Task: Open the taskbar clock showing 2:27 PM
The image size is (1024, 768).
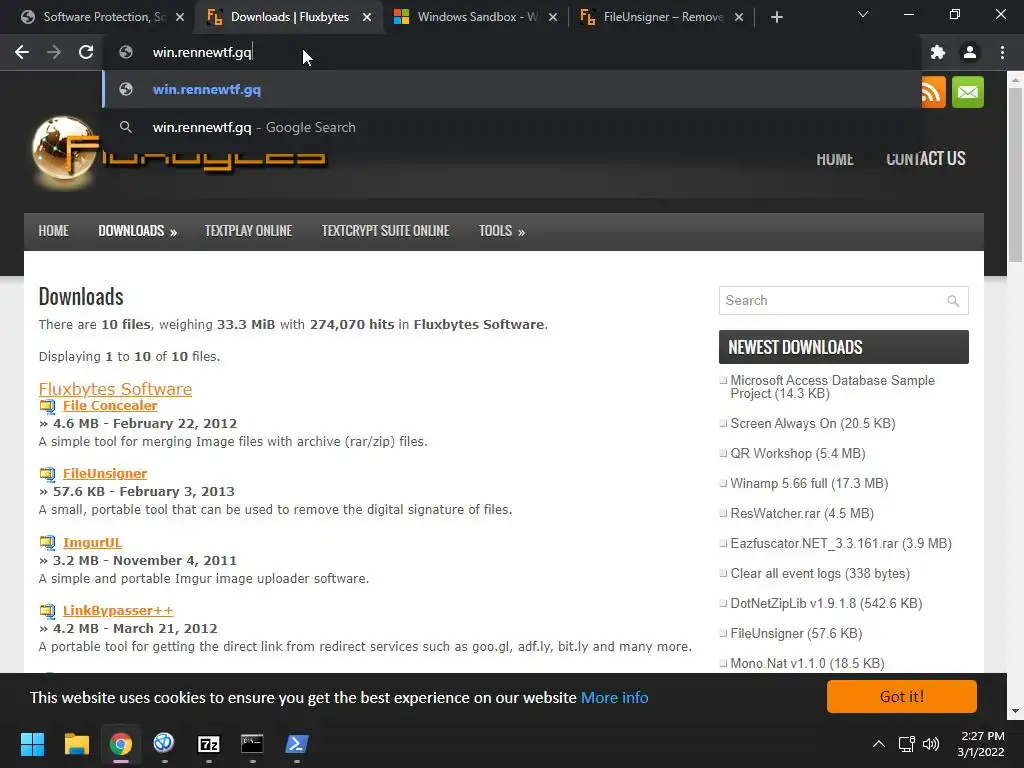Action: (x=981, y=744)
